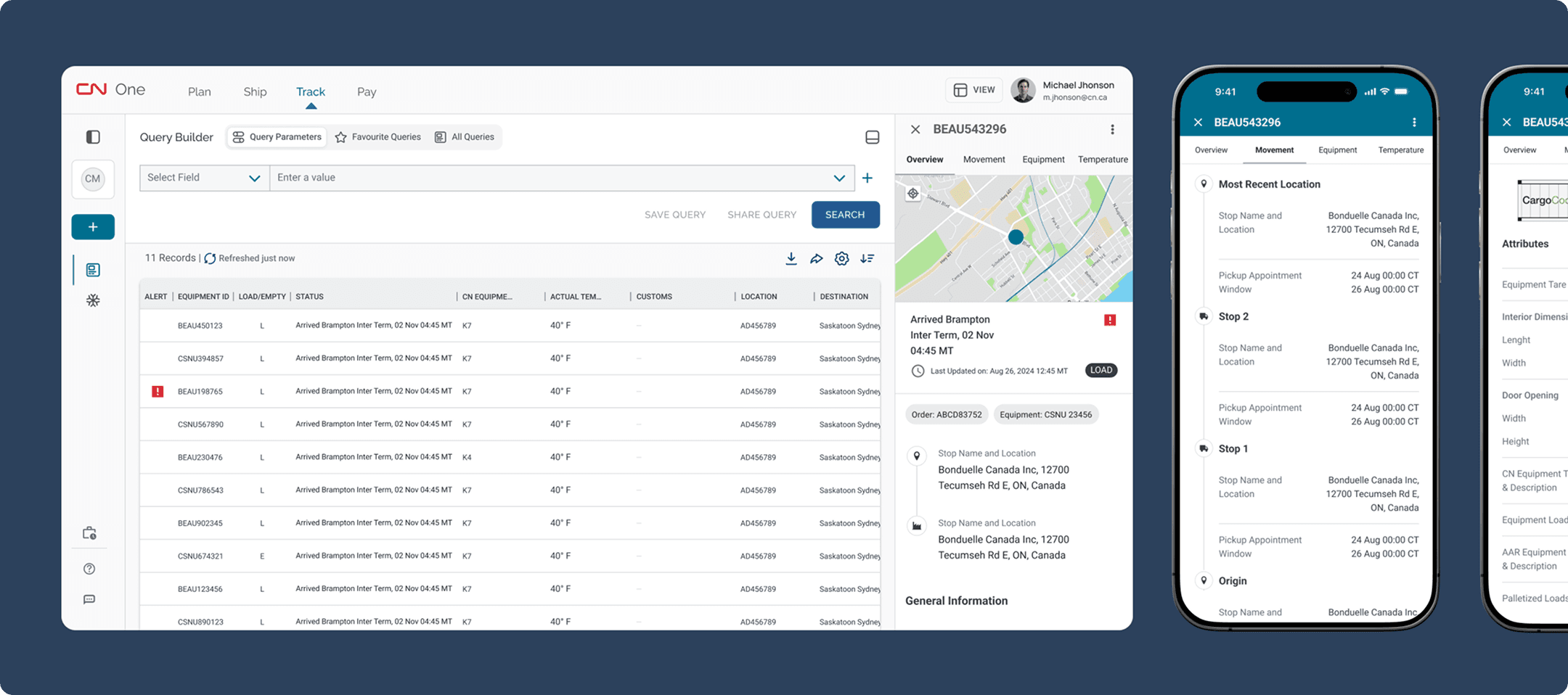Click the LOAD status badge
Screen dimensions: 1568x695
click(x=1101, y=370)
